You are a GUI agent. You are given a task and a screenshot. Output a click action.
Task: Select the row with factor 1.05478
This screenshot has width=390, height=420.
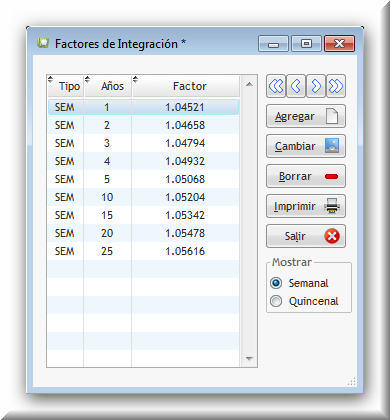pyautogui.click(x=143, y=233)
